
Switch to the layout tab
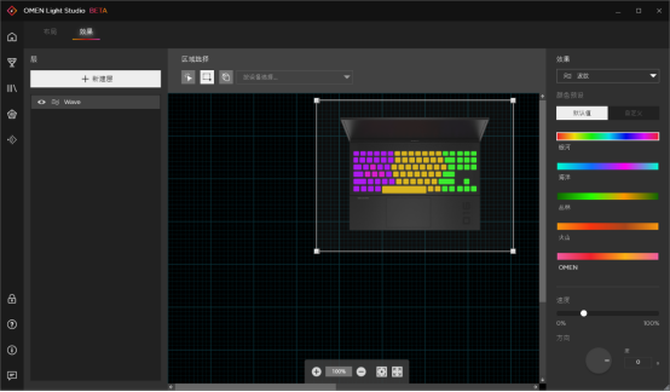(x=50, y=32)
